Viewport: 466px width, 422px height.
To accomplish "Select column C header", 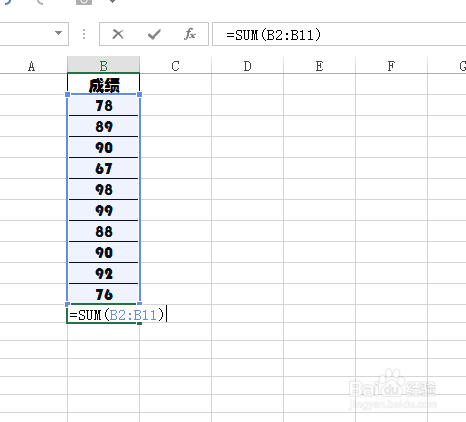I will (x=175, y=66).
